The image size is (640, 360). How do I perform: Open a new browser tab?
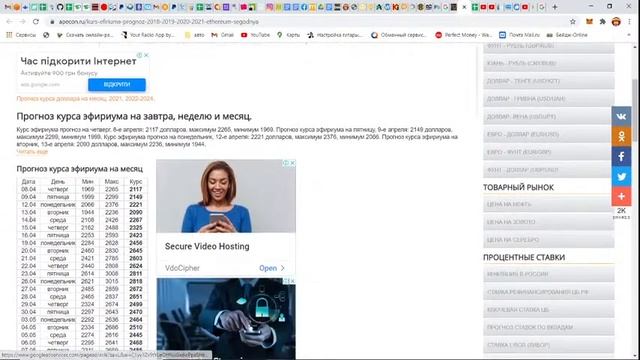tap(555, 7)
